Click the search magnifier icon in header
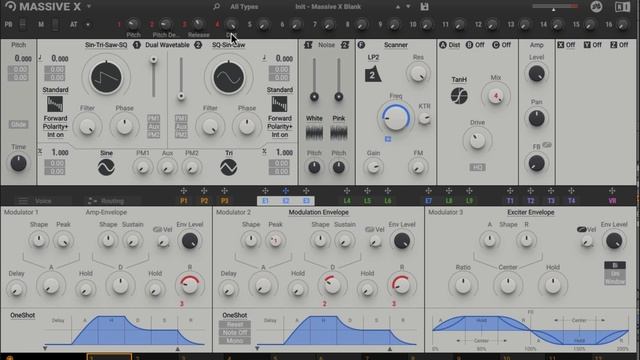 tap(216, 7)
